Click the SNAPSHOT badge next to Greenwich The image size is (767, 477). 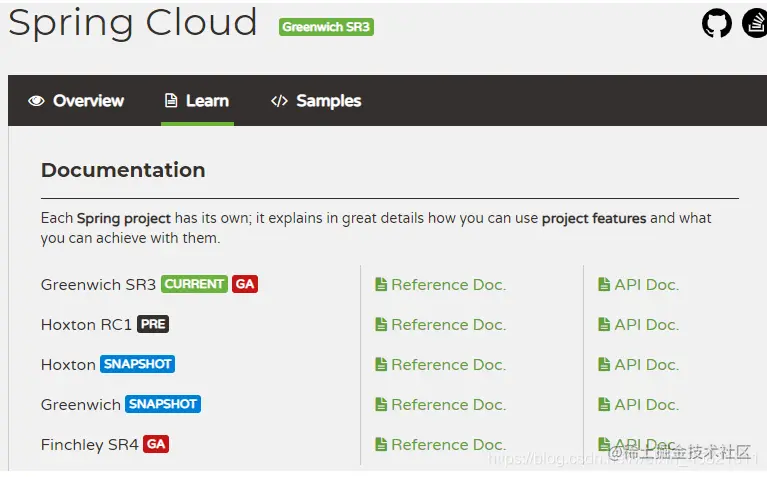163,404
